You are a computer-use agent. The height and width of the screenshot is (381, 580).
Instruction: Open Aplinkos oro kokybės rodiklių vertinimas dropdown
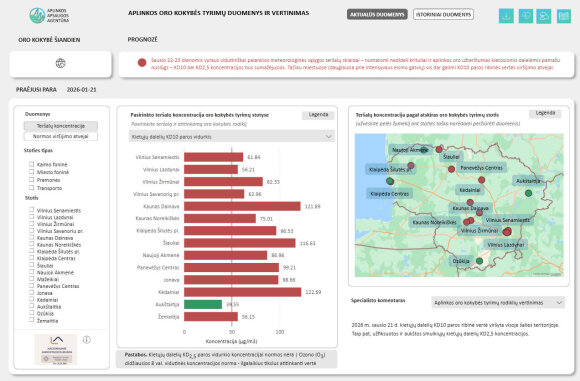coord(498,303)
